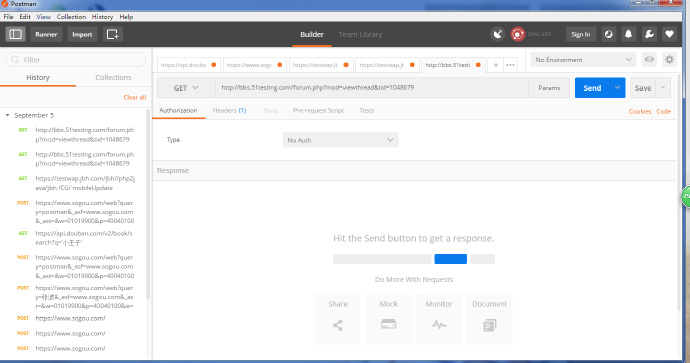690x363 pixels.
Task: Click the Sign In button
Action: (x=580, y=34)
